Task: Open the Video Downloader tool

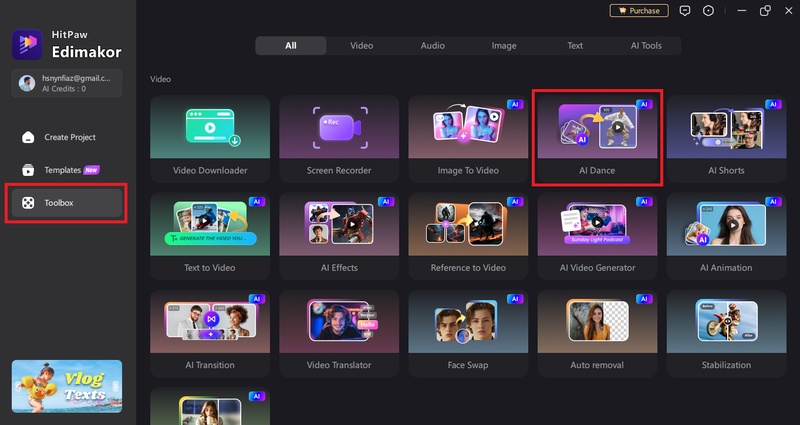Action: click(x=210, y=138)
